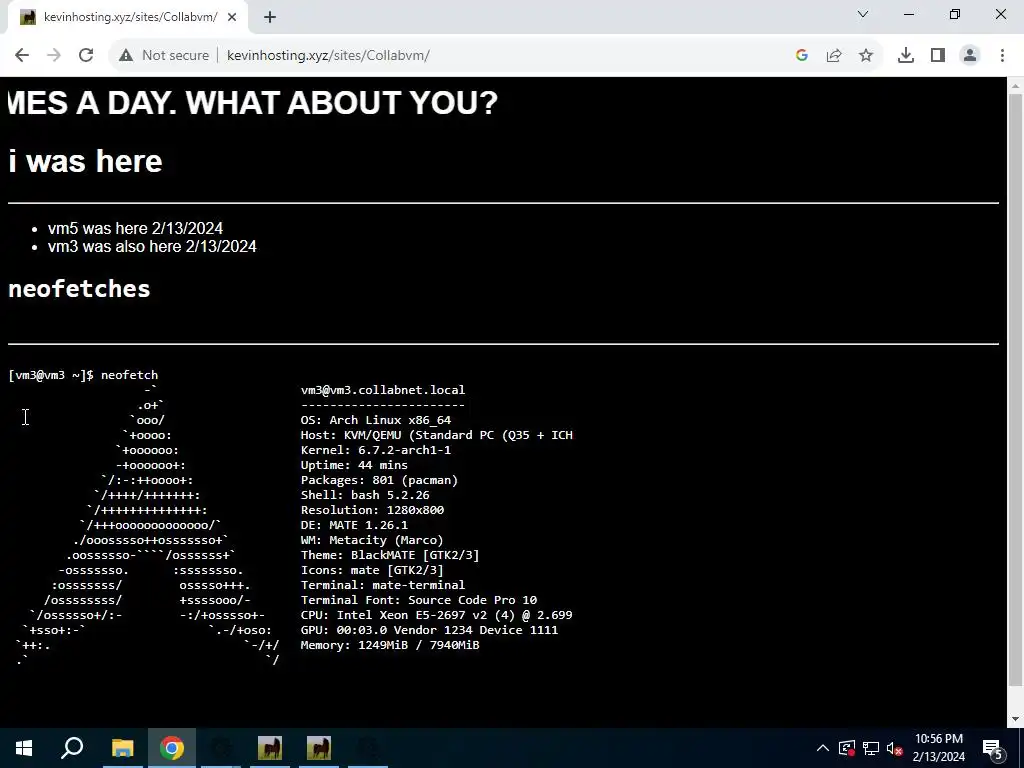
Task: Open the 10:56 PM clock and calendar
Action: tap(938, 748)
